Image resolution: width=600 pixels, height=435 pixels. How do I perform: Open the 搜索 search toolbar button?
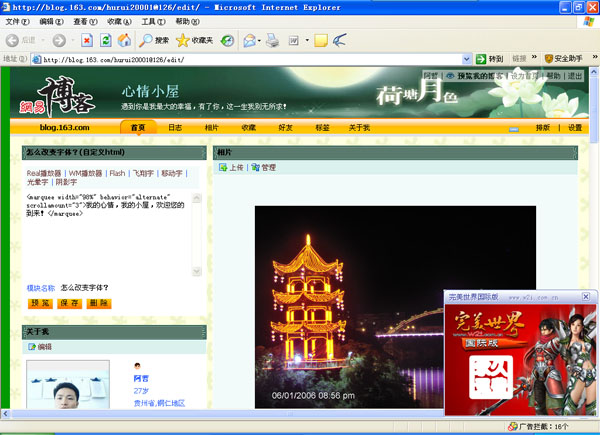(154, 40)
